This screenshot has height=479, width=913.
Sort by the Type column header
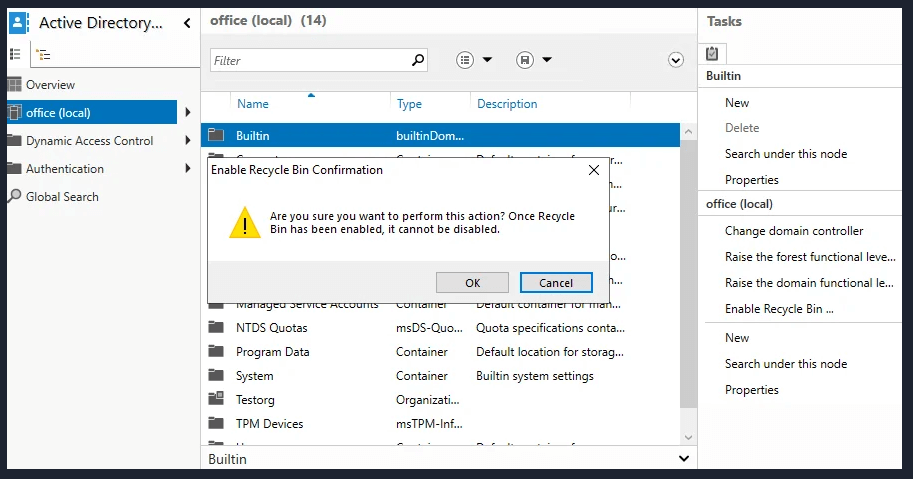(409, 104)
